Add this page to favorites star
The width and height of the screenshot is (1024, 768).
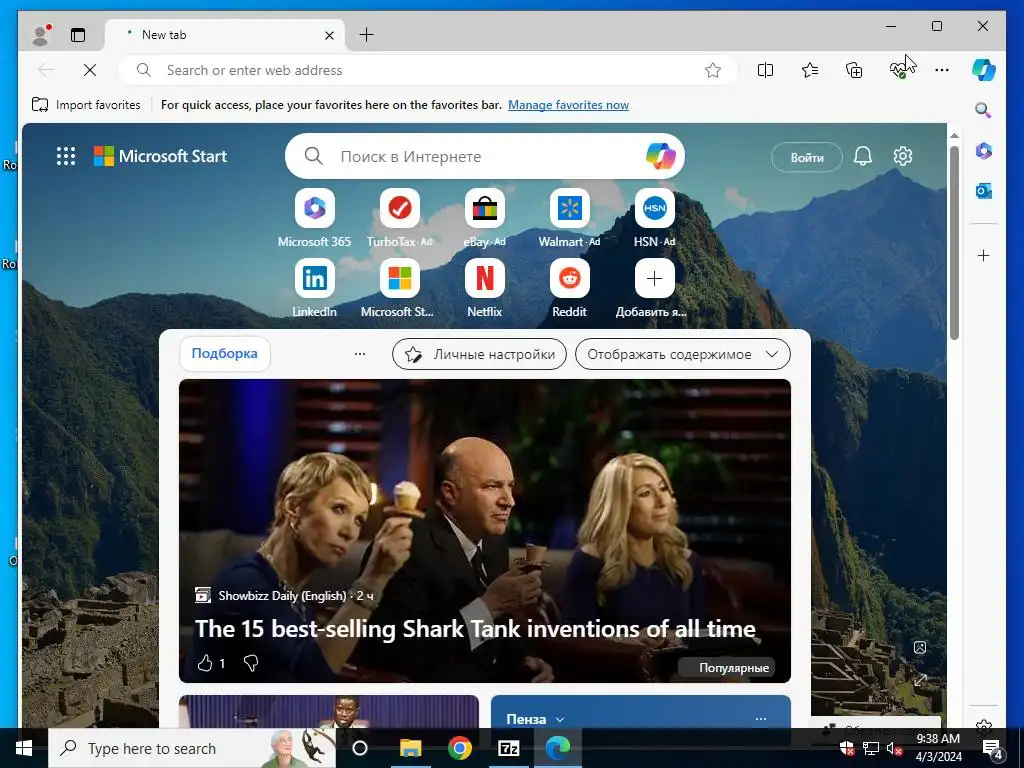[712, 70]
